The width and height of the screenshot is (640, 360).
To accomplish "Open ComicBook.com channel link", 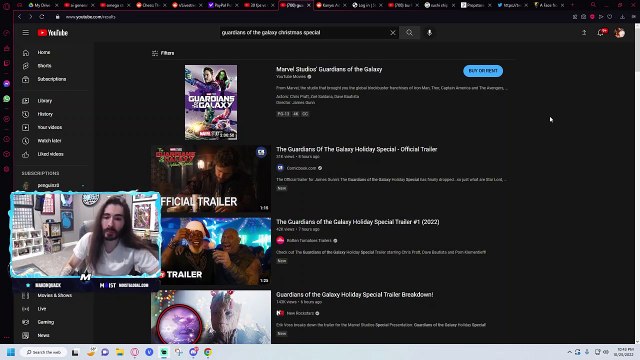I will (x=301, y=168).
